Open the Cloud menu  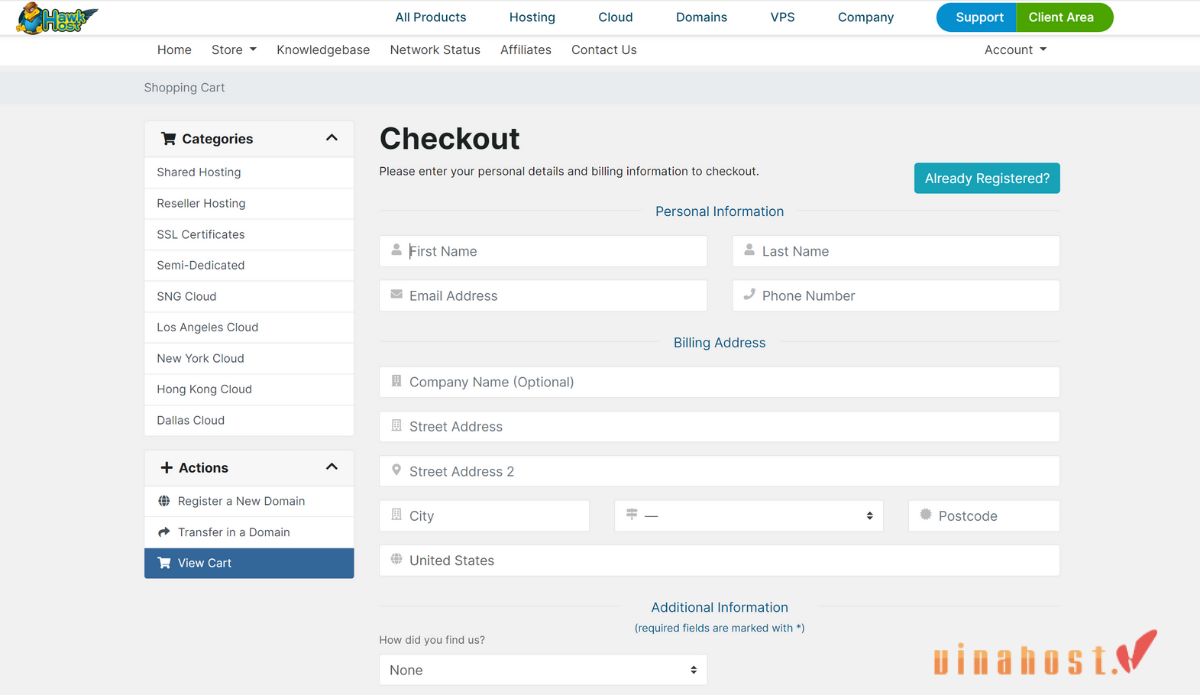pyautogui.click(x=616, y=17)
